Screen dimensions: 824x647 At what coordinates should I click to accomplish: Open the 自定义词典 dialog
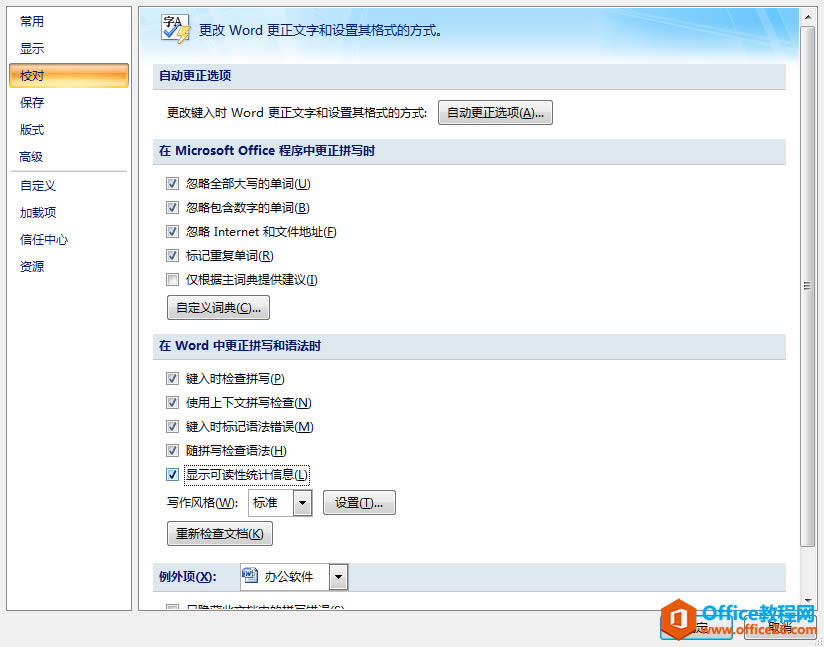pos(218,307)
